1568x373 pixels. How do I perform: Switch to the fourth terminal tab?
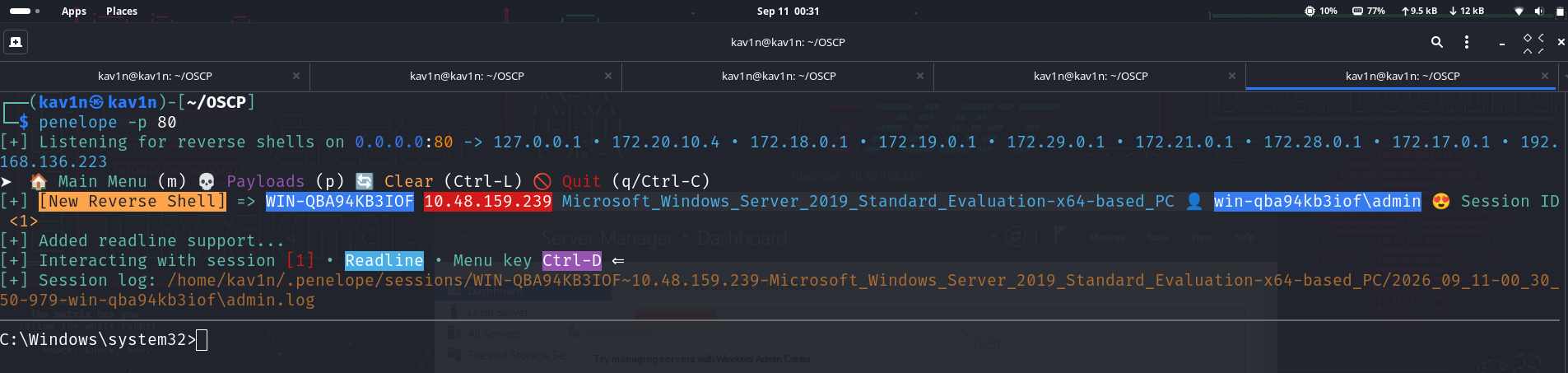point(1091,76)
